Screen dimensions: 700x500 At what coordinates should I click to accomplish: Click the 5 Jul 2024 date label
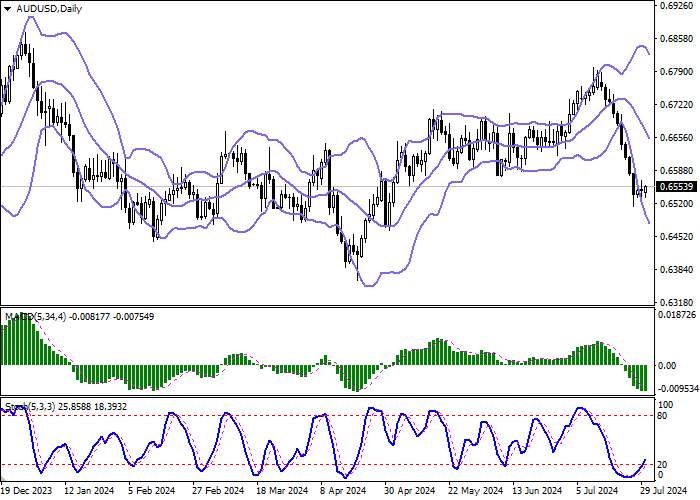coord(596,491)
